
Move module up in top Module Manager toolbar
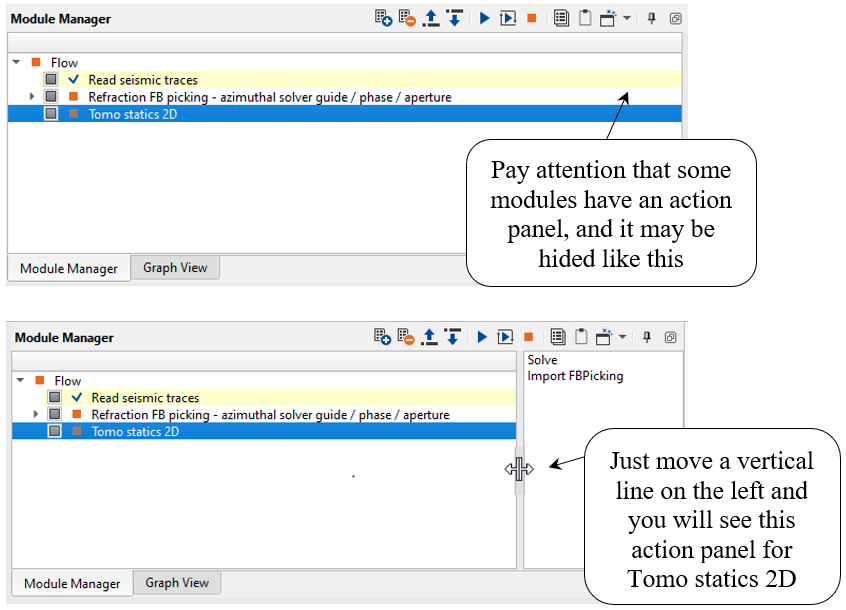click(431, 19)
